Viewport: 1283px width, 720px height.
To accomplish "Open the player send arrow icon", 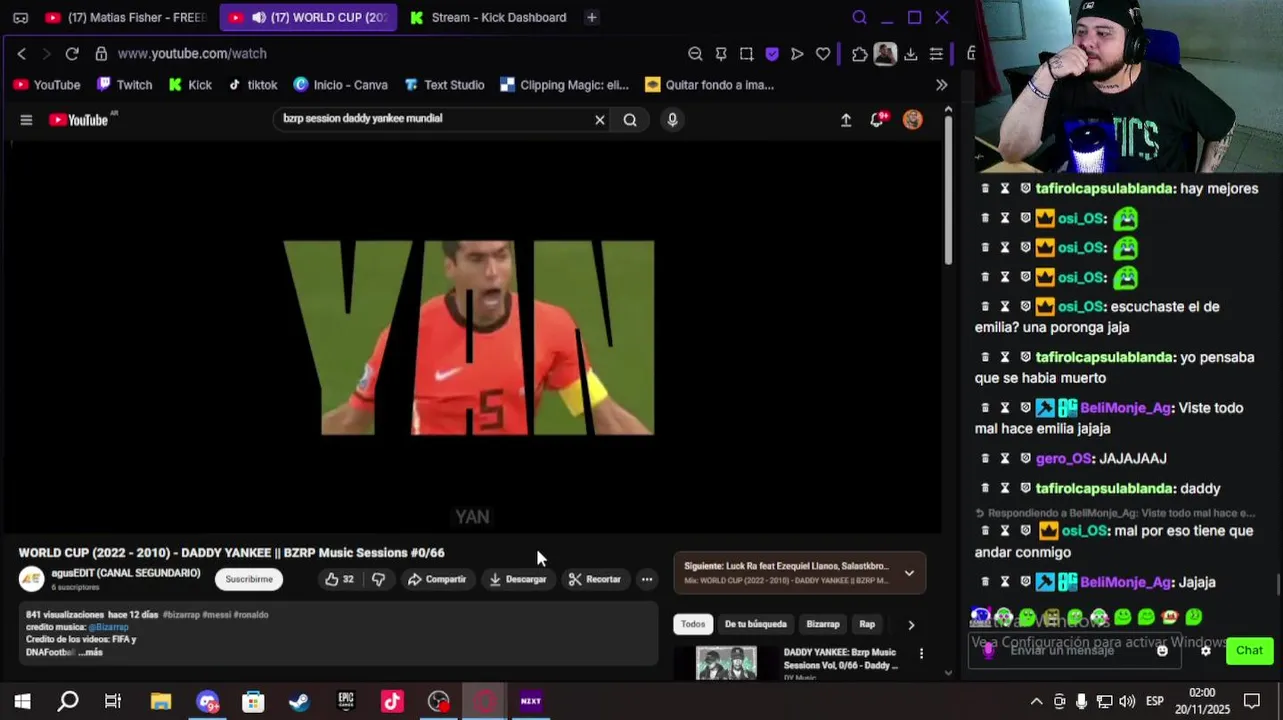I will [x=797, y=54].
